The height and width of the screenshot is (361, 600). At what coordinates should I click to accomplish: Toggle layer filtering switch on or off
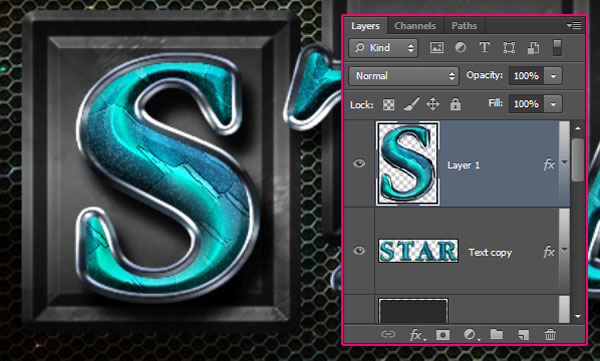[558, 48]
